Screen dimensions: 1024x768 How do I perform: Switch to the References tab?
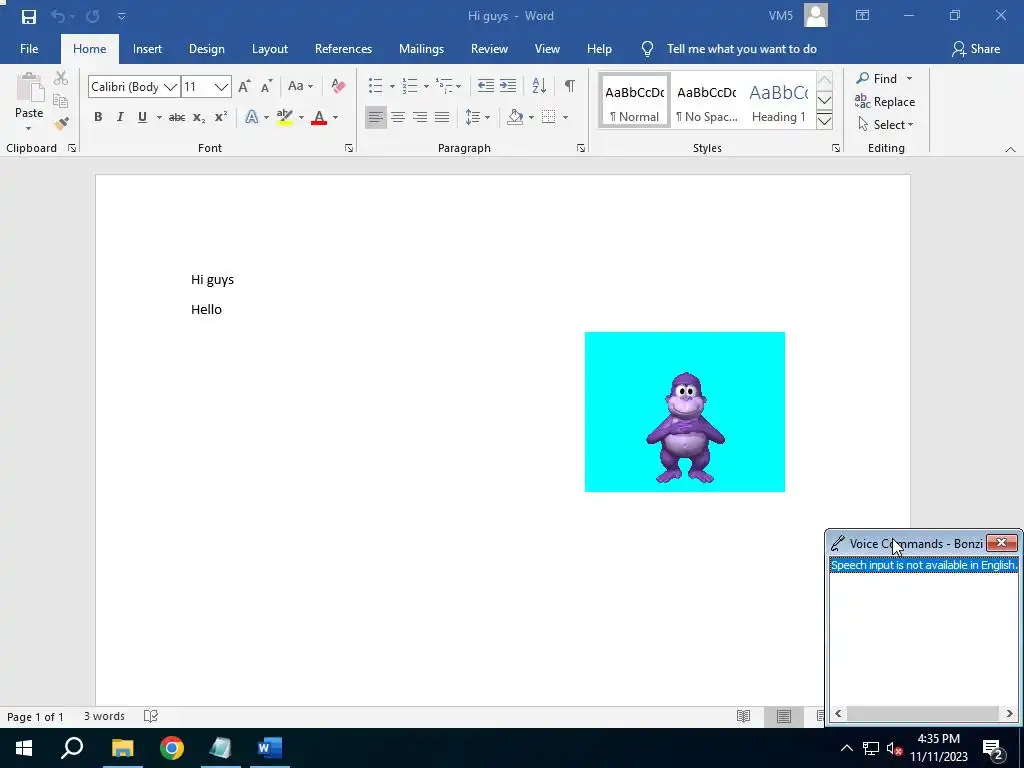pyautogui.click(x=343, y=49)
